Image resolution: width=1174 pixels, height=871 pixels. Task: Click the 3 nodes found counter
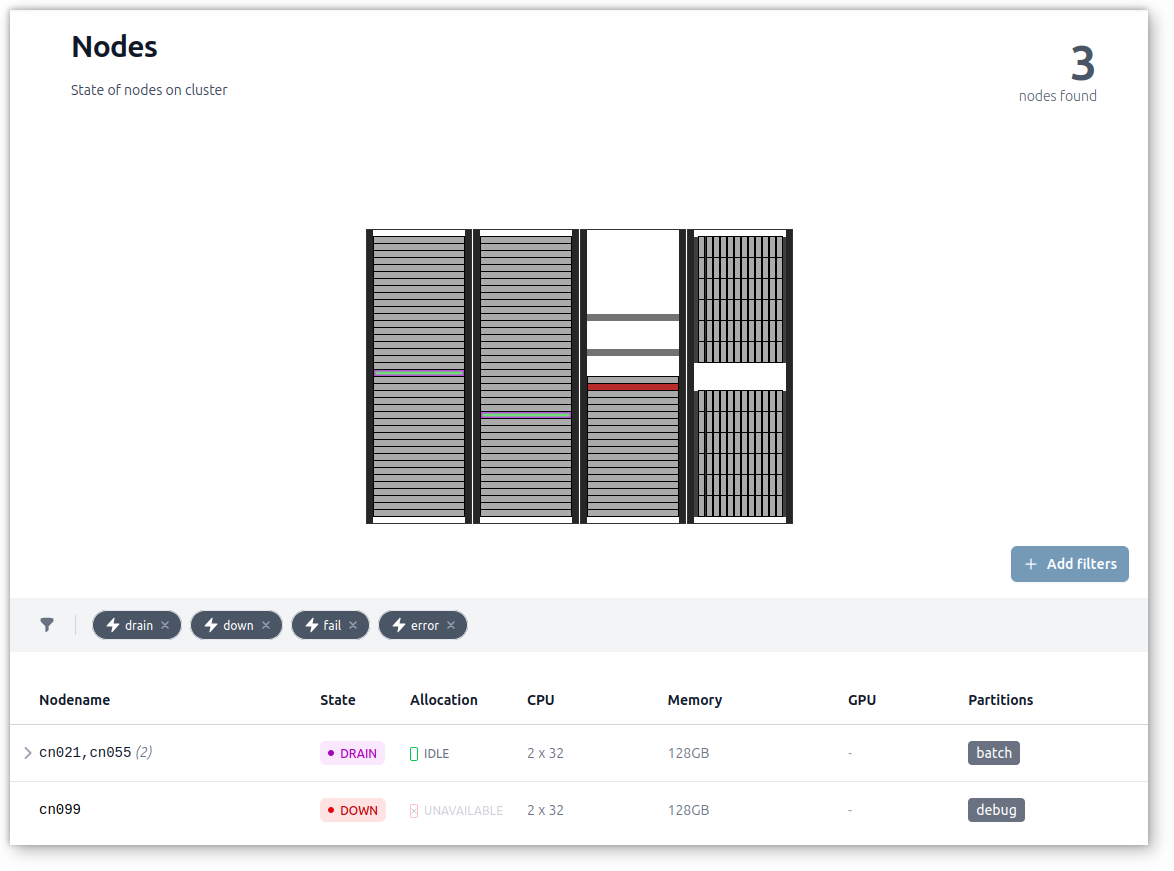point(1057,73)
